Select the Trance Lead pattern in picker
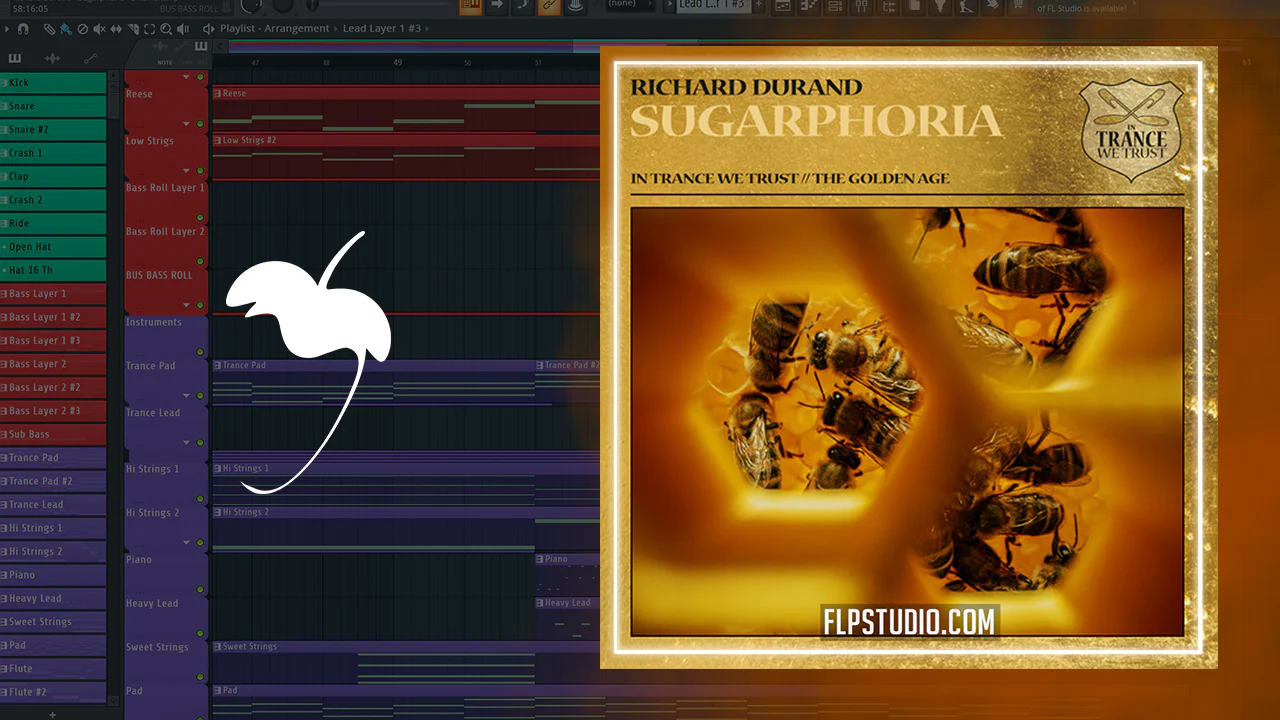 click(53, 505)
